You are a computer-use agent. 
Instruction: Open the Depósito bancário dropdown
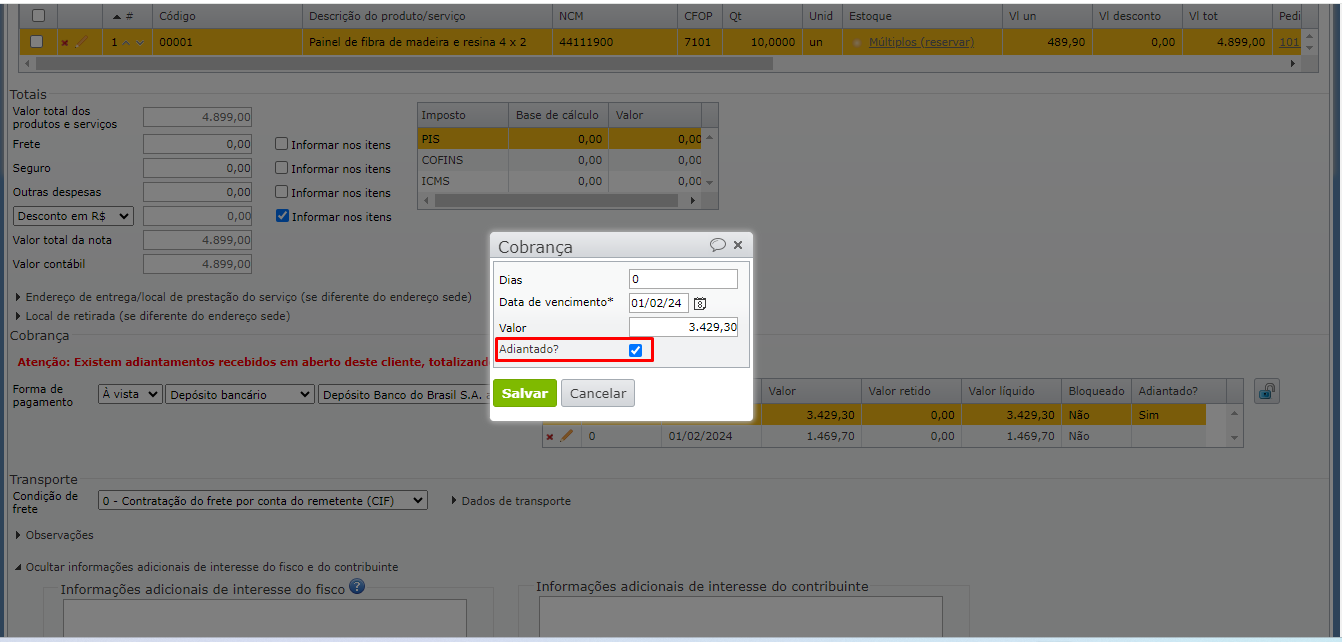240,395
